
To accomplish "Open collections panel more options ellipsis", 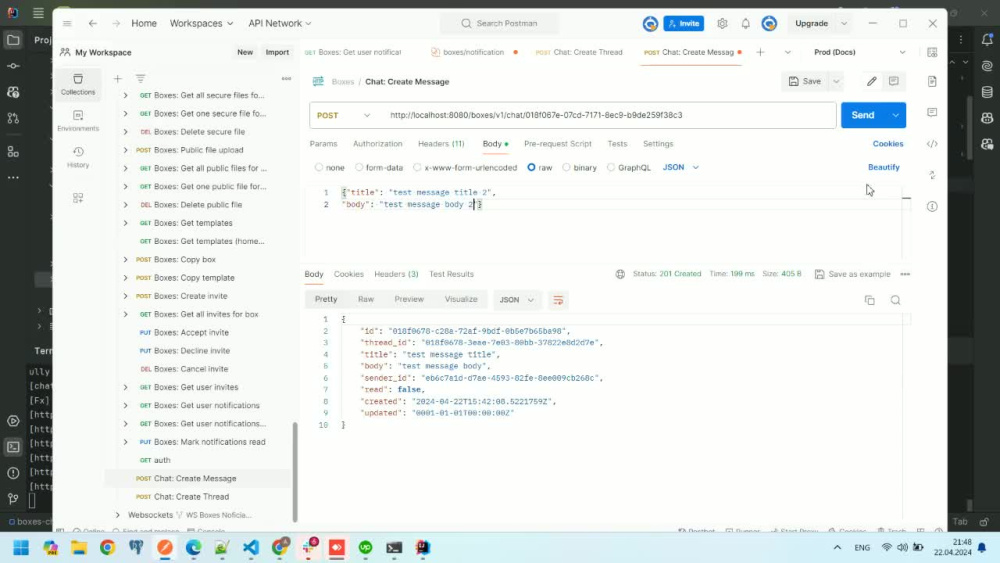I will point(286,78).
